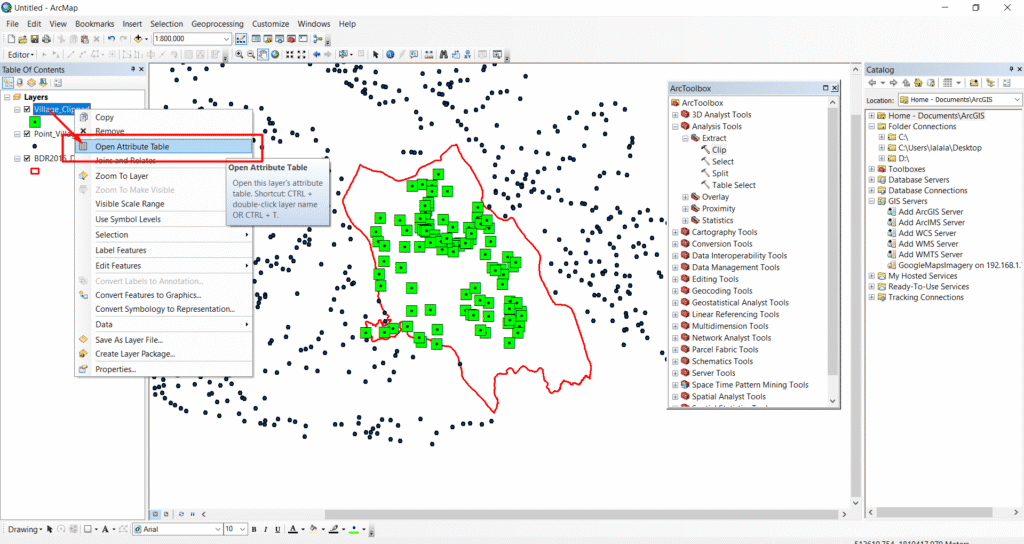The width and height of the screenshot is (1024, 544).
Task: Click the Bold formatting icon in Drawing toolbar
Action: coord(254,529)
